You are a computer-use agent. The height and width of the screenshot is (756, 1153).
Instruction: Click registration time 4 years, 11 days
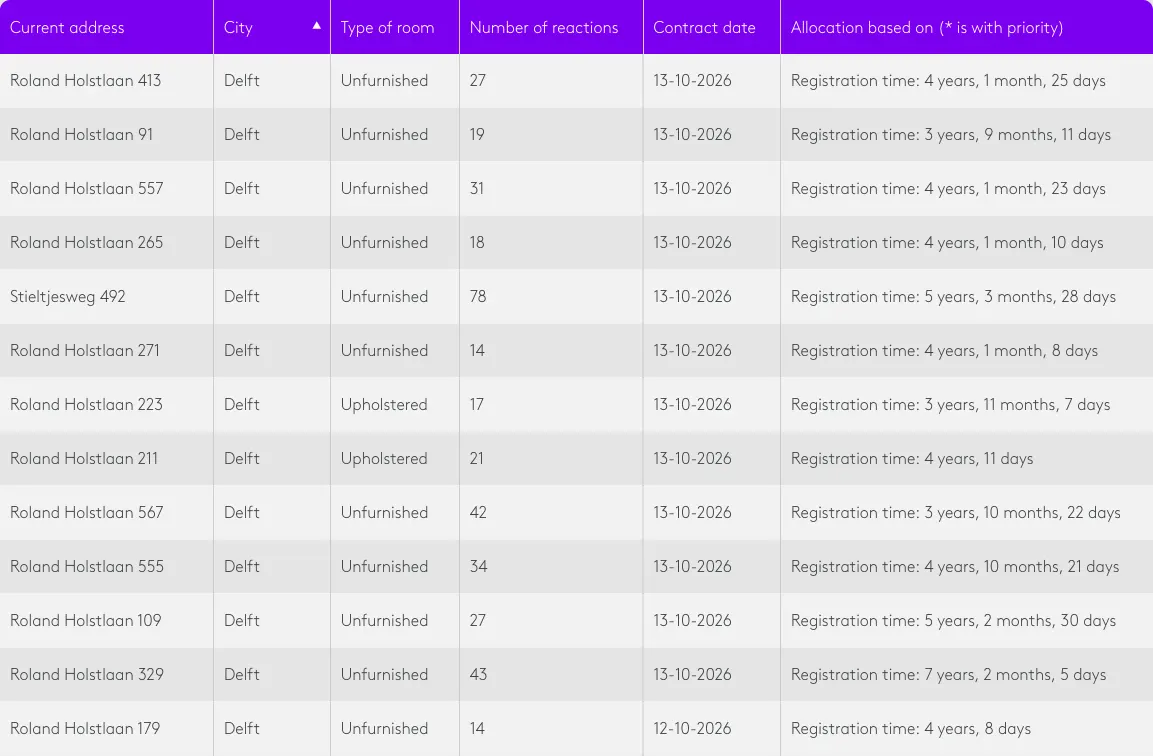coord(912,458)
